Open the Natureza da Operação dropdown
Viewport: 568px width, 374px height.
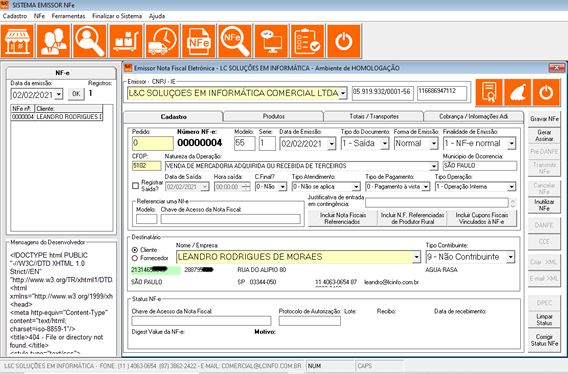coord(434,166)
